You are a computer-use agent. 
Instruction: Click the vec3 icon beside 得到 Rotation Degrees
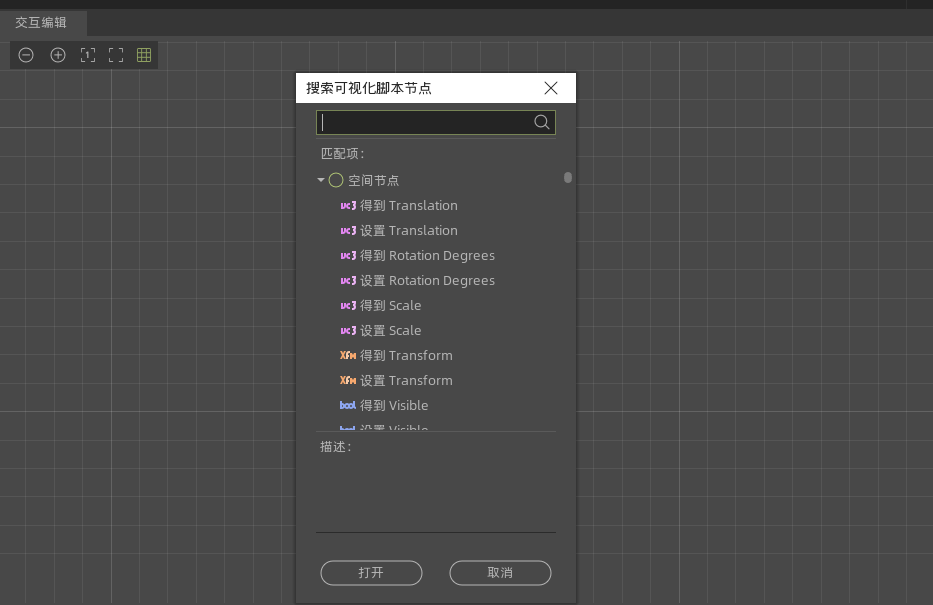pos(348,256)
